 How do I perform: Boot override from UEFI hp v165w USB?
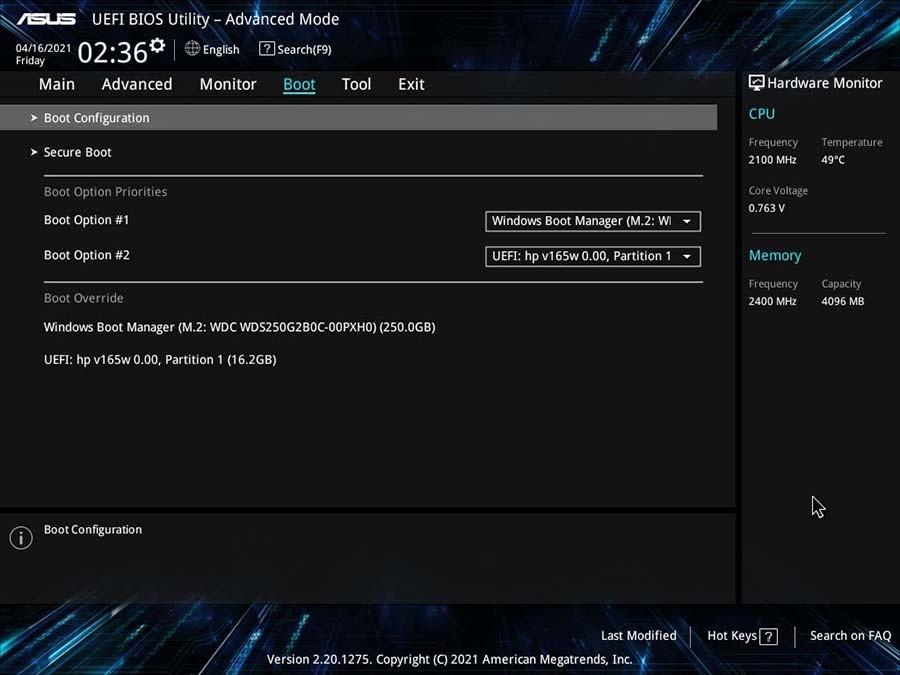point(160,360)
